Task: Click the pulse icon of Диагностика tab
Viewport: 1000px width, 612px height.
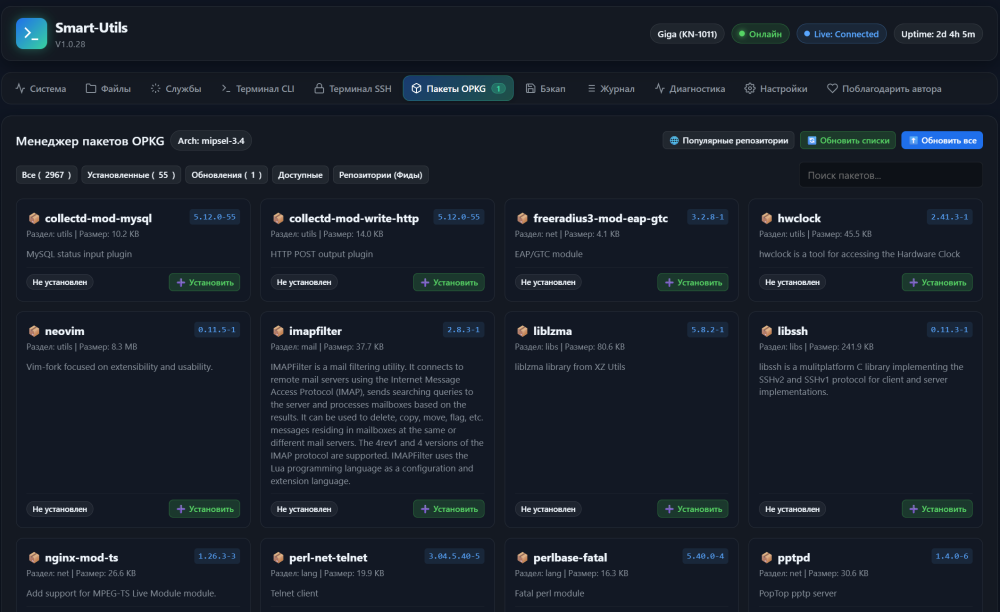Action: pos(659,89)
